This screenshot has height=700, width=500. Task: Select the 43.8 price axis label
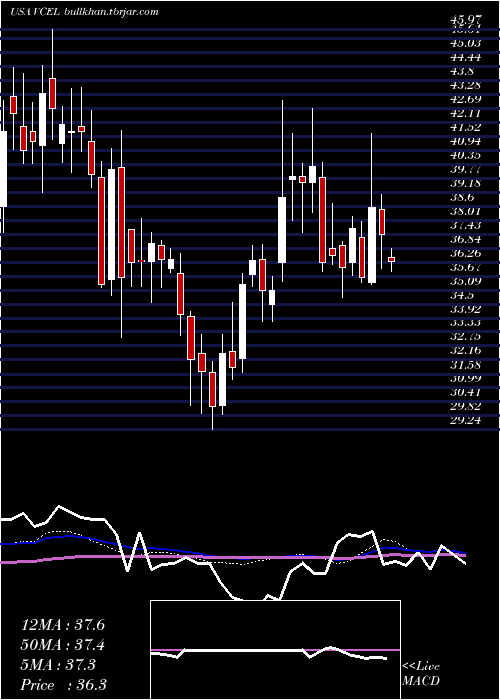pos(463,71)
